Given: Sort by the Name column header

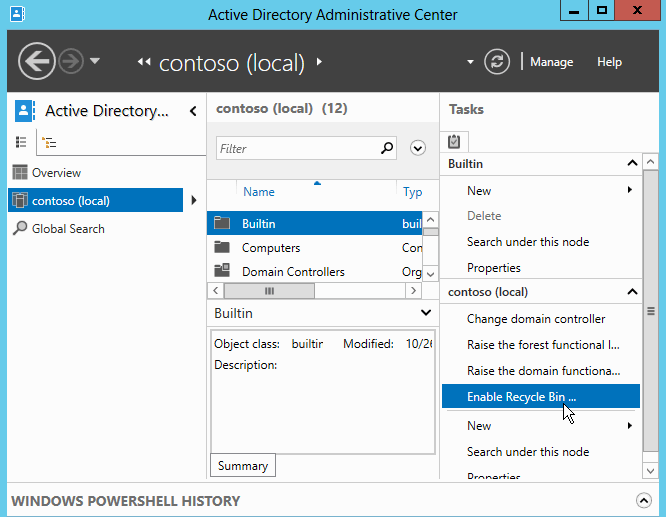Looking at the screenshot, I should (x=259, y=192).
